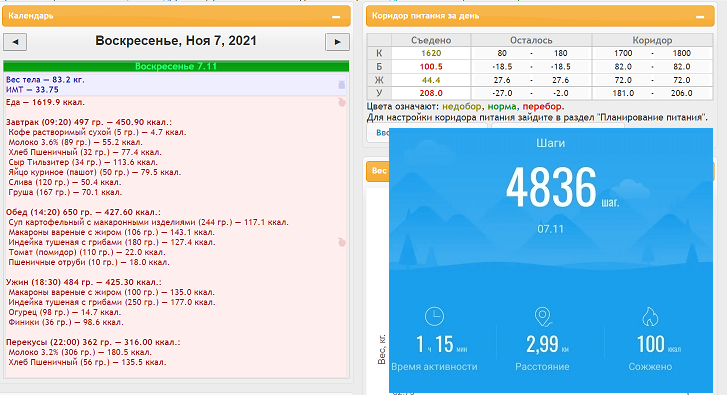Click the недобор legend word
Viewport: 727px width, 395px height.
462,107
